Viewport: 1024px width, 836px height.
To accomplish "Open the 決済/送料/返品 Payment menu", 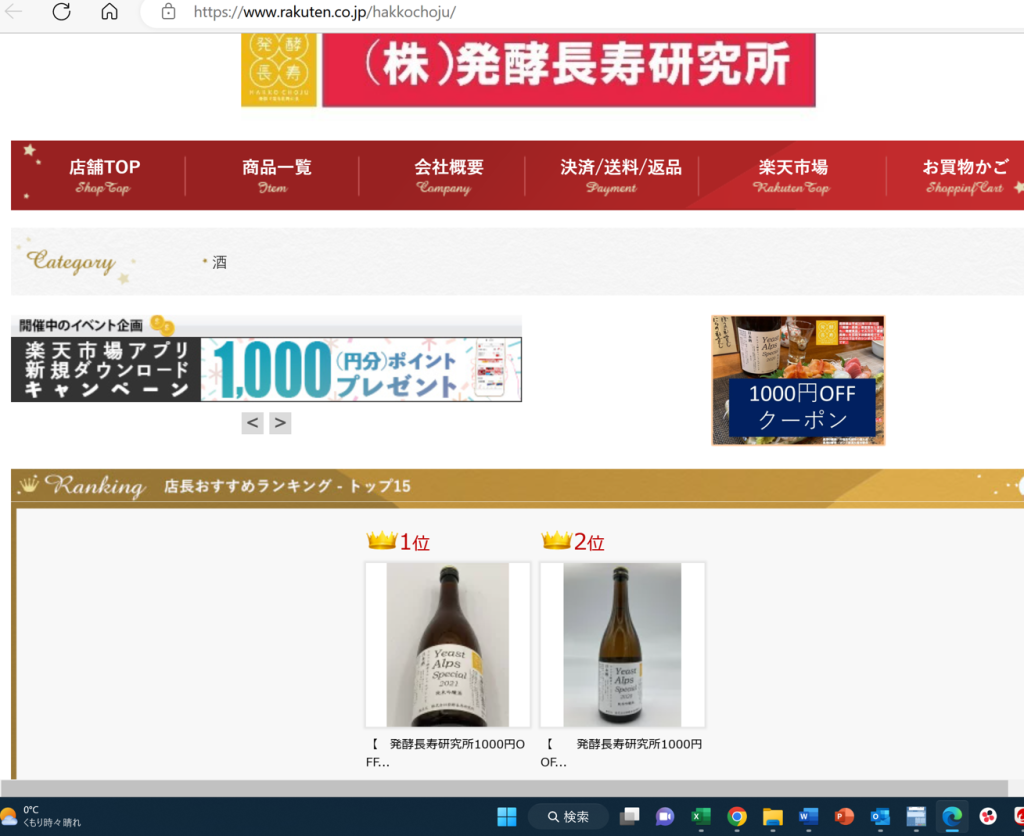I will click(x=620, y=176).
